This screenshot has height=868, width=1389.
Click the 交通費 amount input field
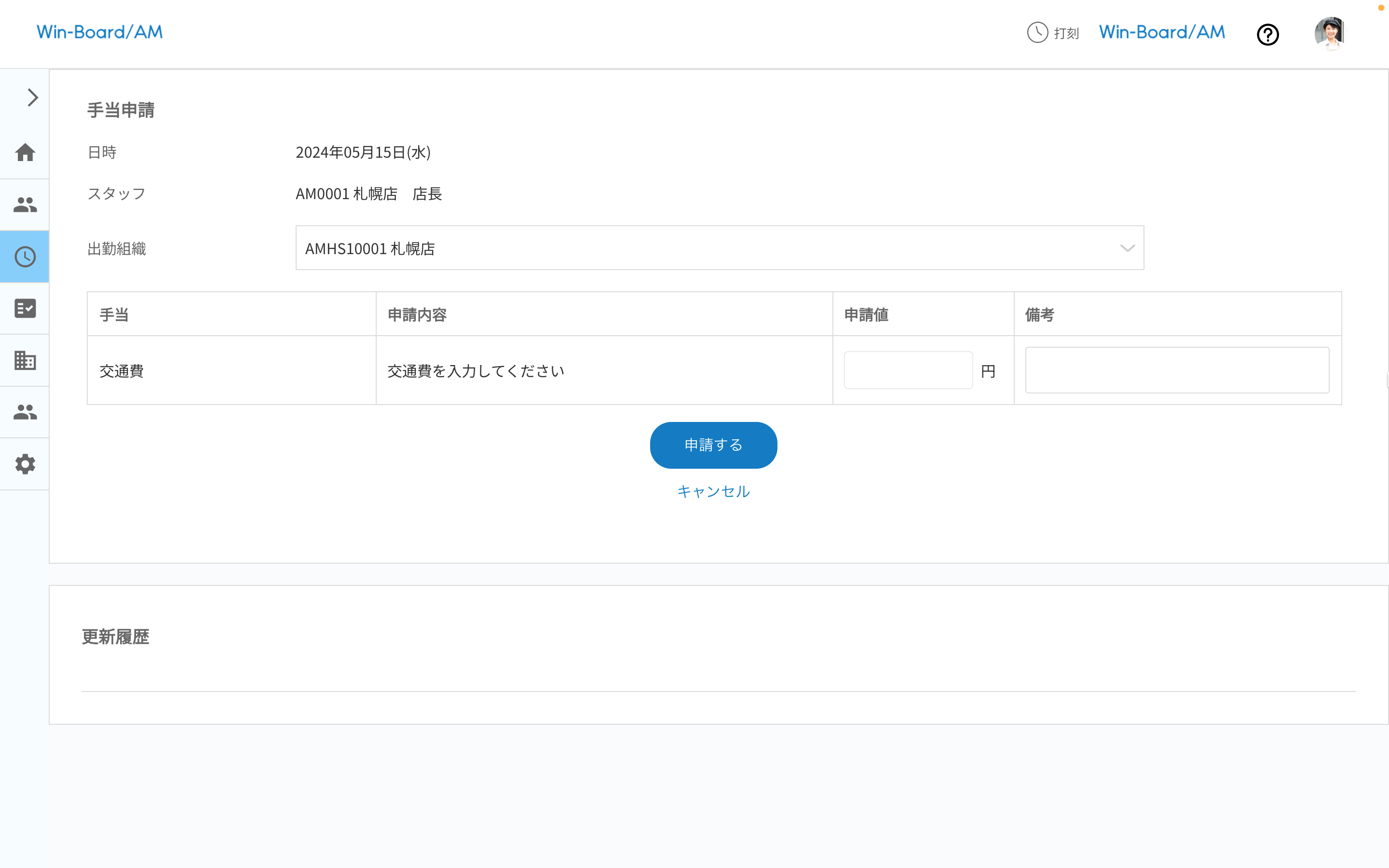(x=908, y=370)
